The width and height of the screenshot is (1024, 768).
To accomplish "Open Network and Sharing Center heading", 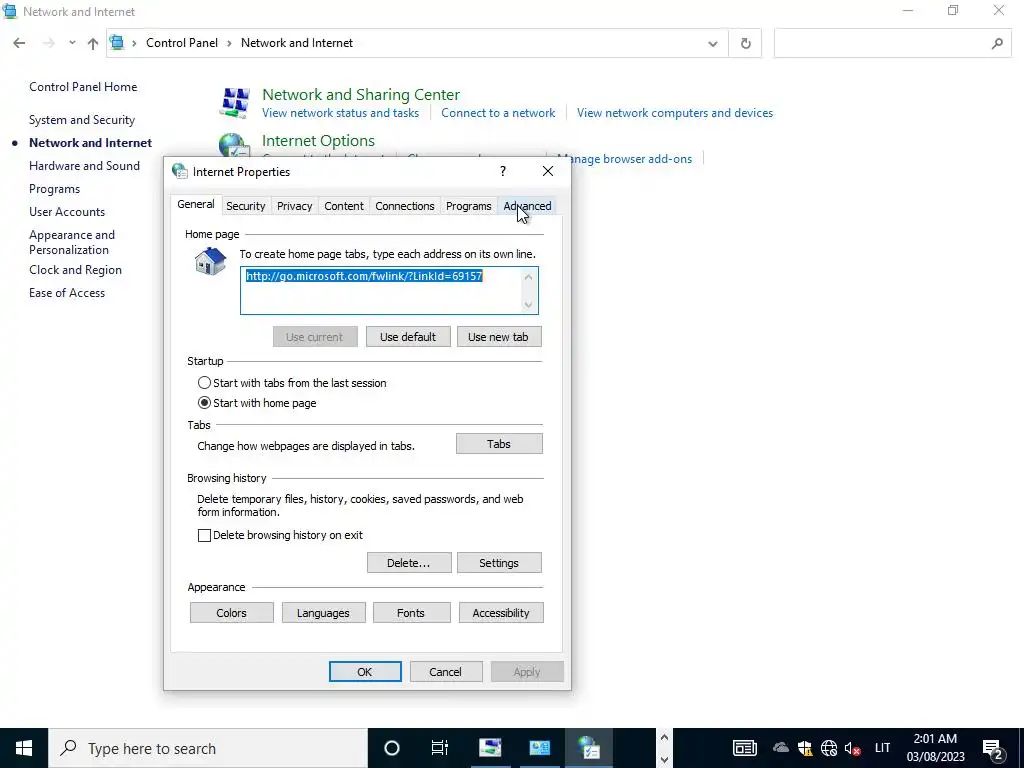I will click(x=360, y=94).
